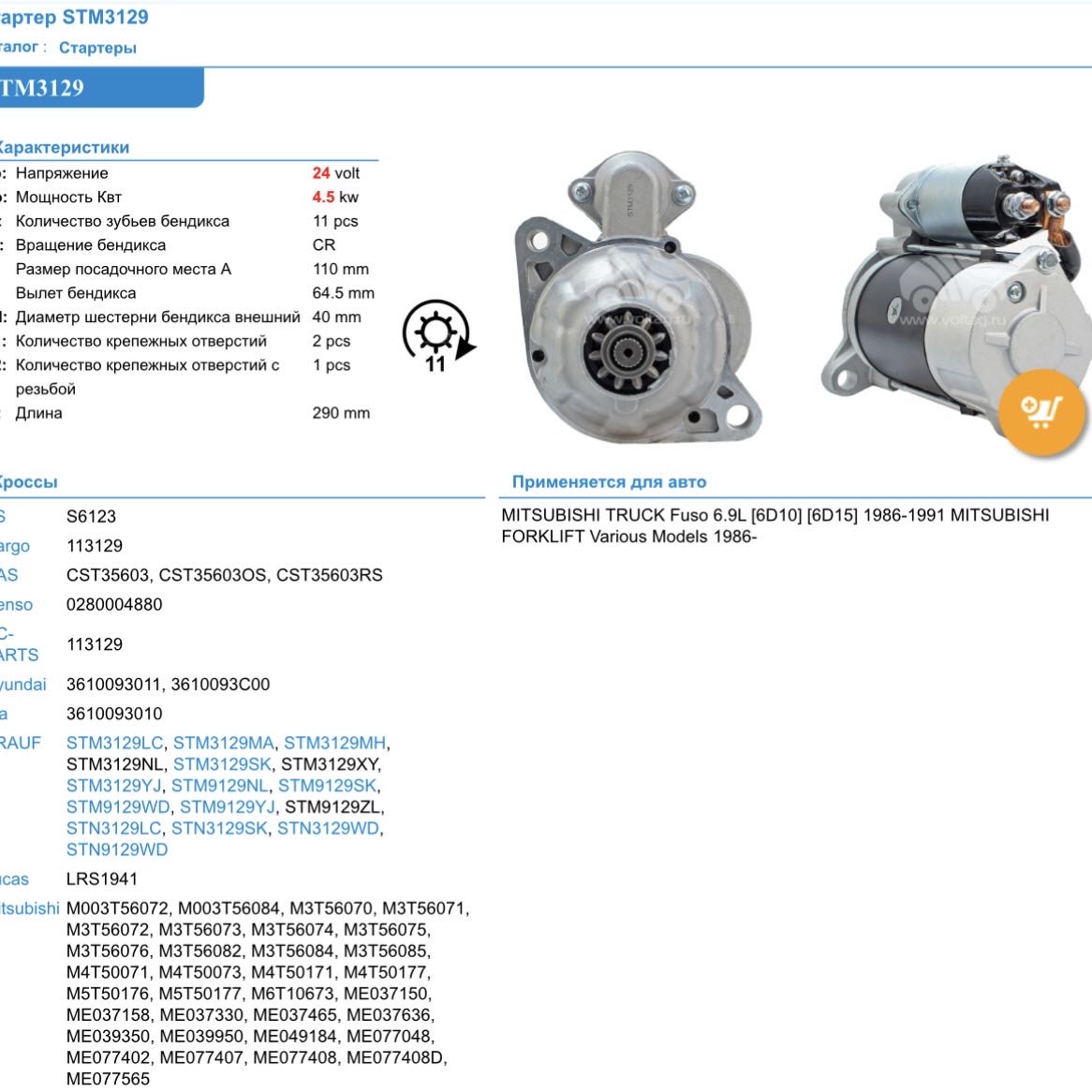Open the STM3129MA cross-reference link

tap(225, 742)
